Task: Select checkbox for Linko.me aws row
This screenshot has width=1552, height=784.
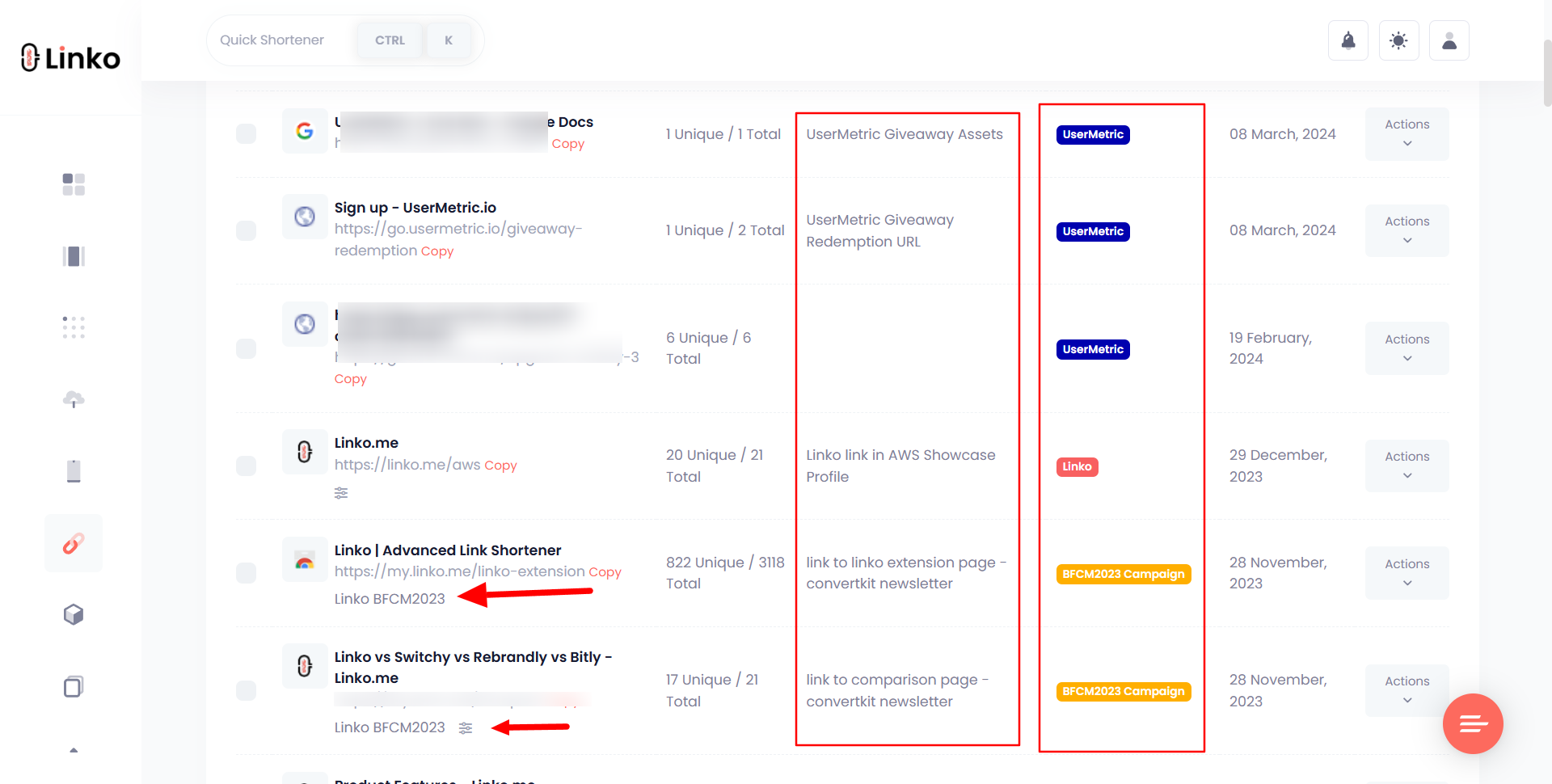Action: tap(246, 466)
